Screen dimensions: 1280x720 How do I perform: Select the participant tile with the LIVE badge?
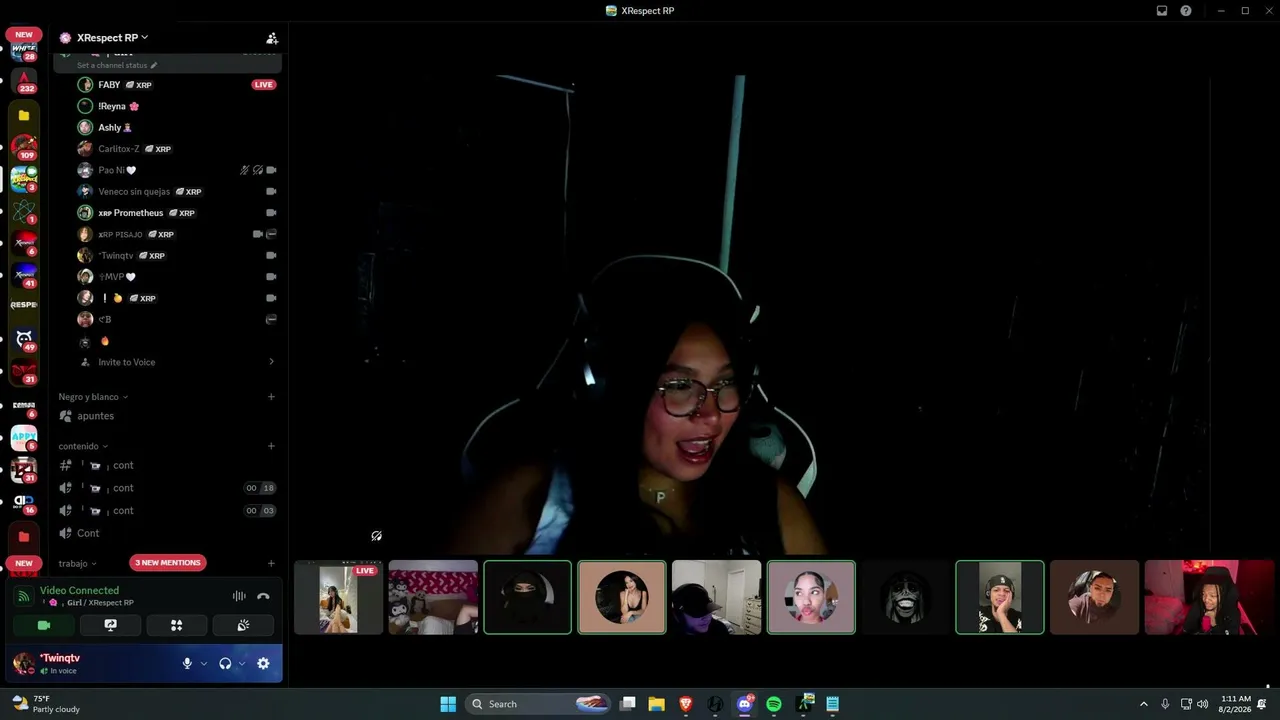338,597
